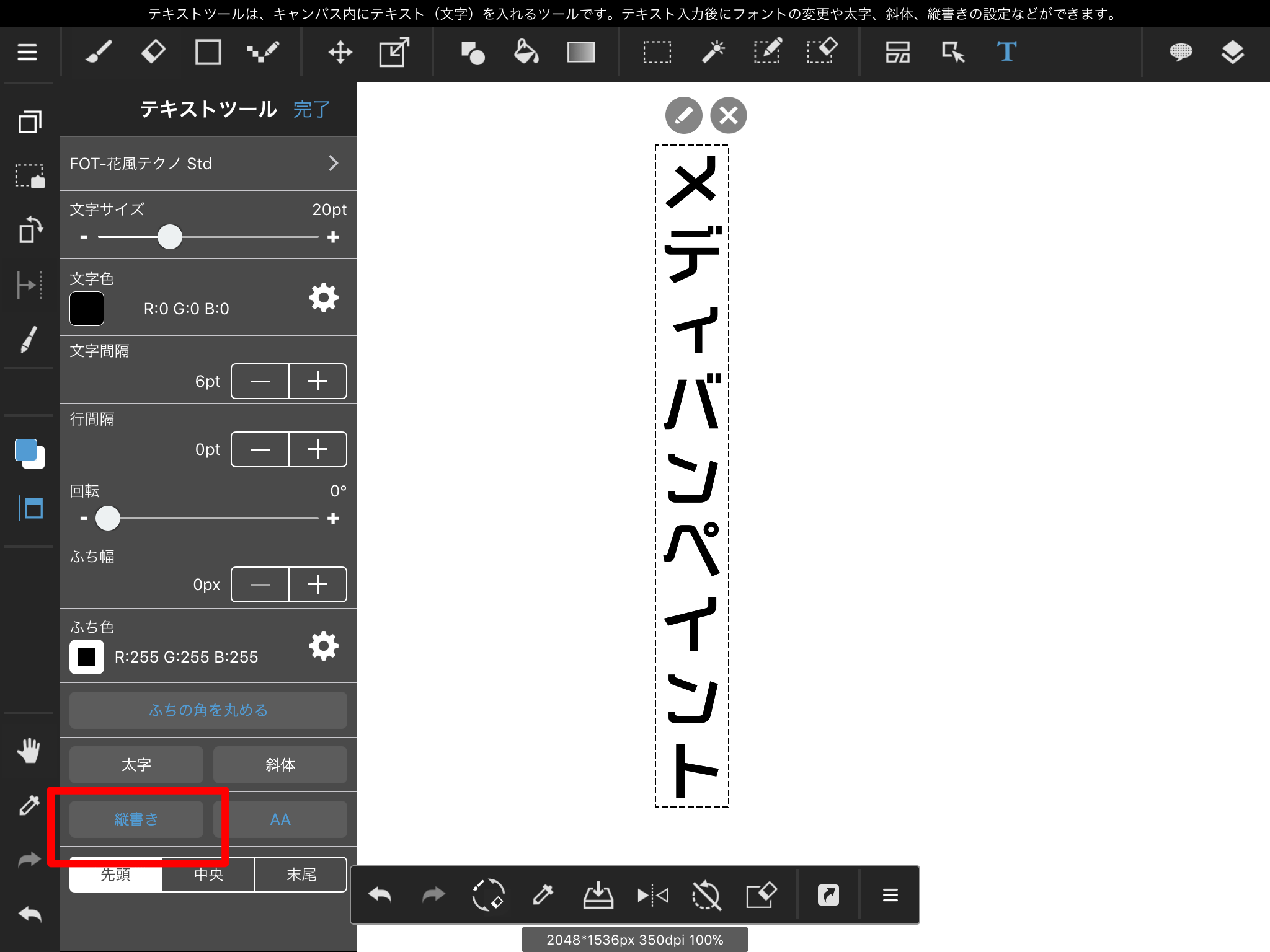Click the 回転 slider handle
1270x952 pixels.
coord(108,518)
